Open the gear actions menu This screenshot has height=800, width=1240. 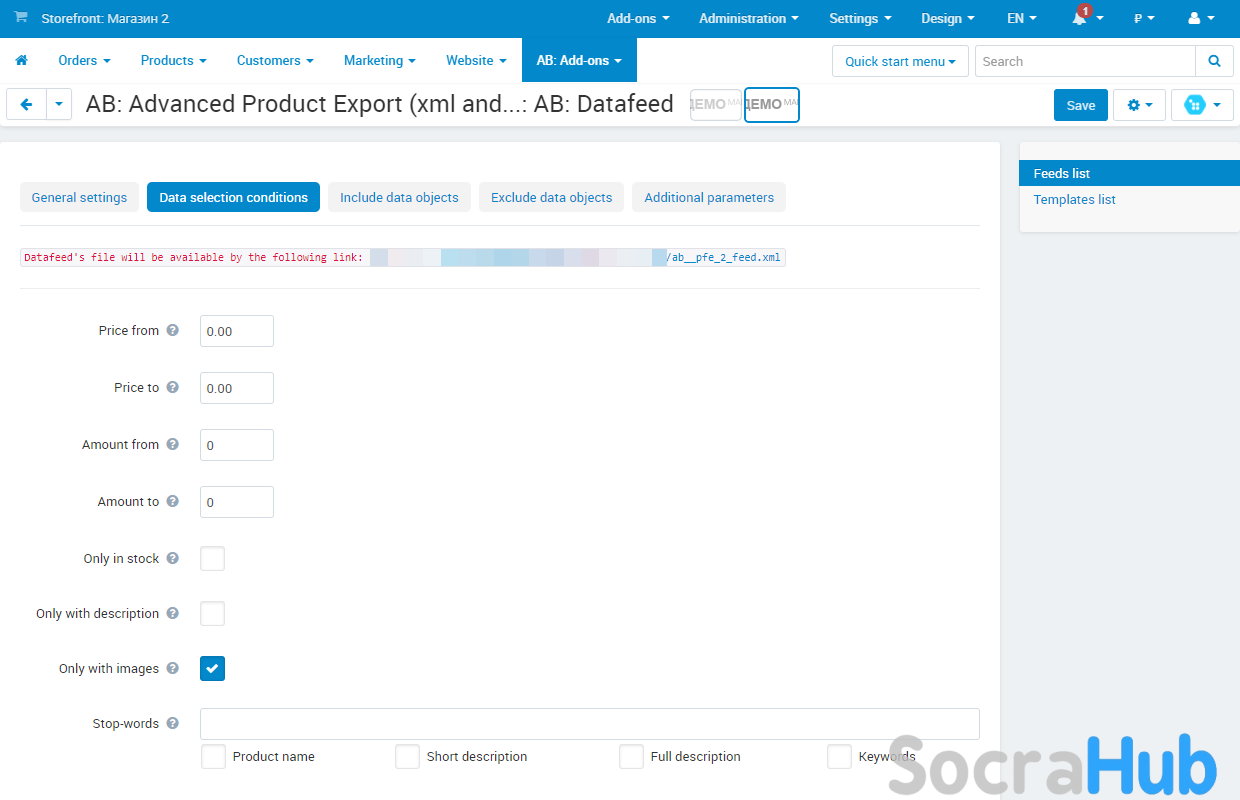coord(1140,105)
